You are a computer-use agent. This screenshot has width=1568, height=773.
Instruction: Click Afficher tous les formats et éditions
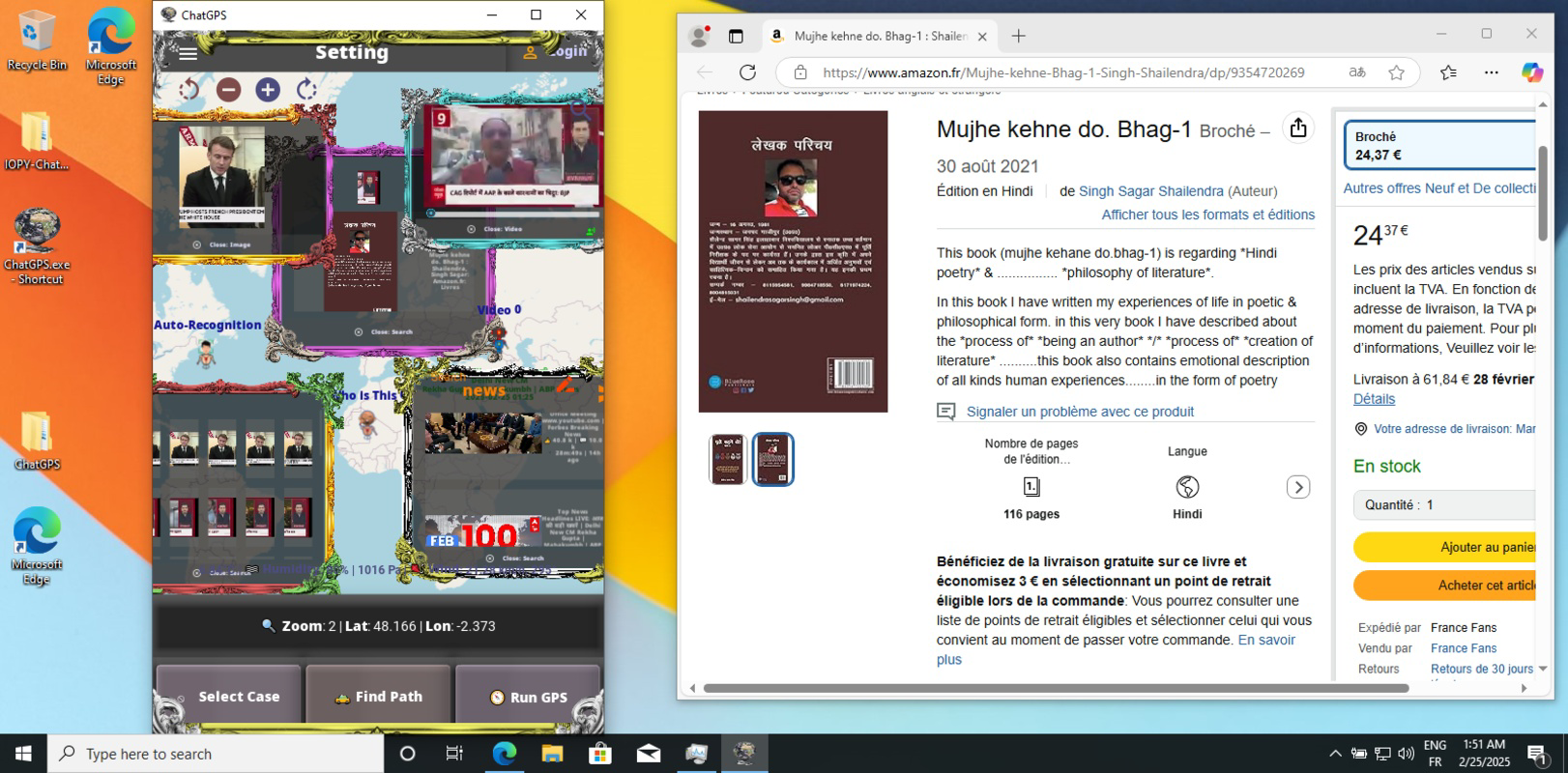click(x=1208, y=215)
